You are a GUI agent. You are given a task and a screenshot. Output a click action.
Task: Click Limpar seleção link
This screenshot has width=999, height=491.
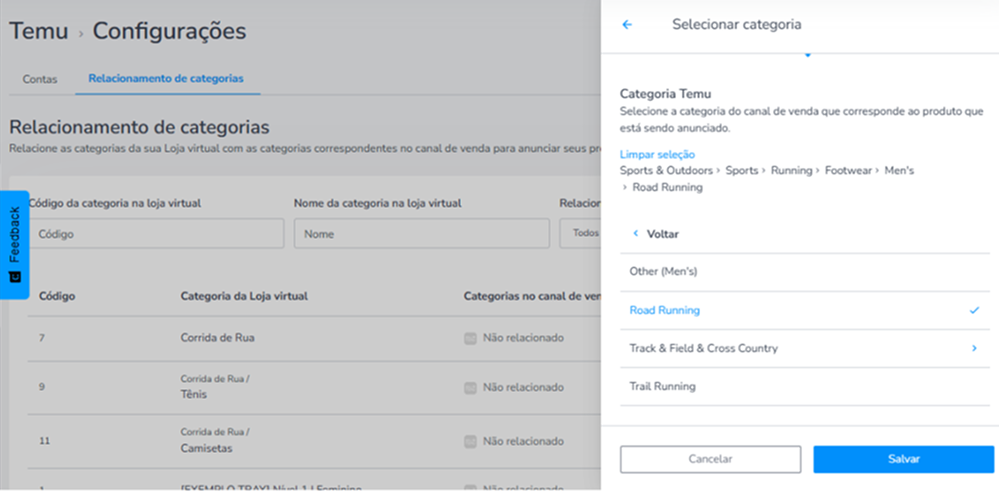(657, 155)
